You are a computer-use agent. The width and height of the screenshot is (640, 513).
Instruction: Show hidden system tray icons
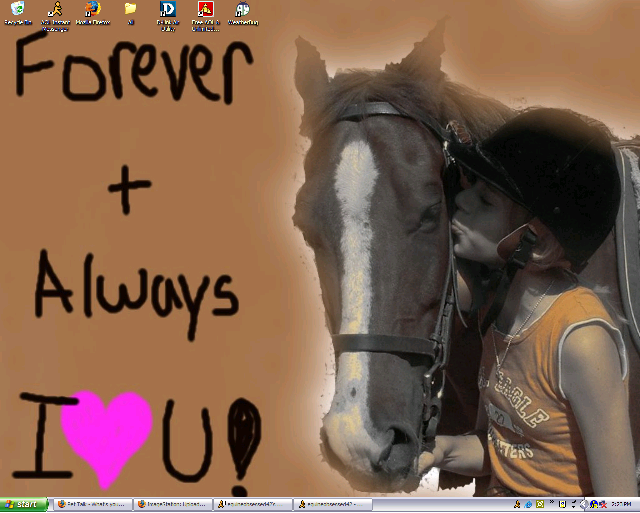(584, 504)
